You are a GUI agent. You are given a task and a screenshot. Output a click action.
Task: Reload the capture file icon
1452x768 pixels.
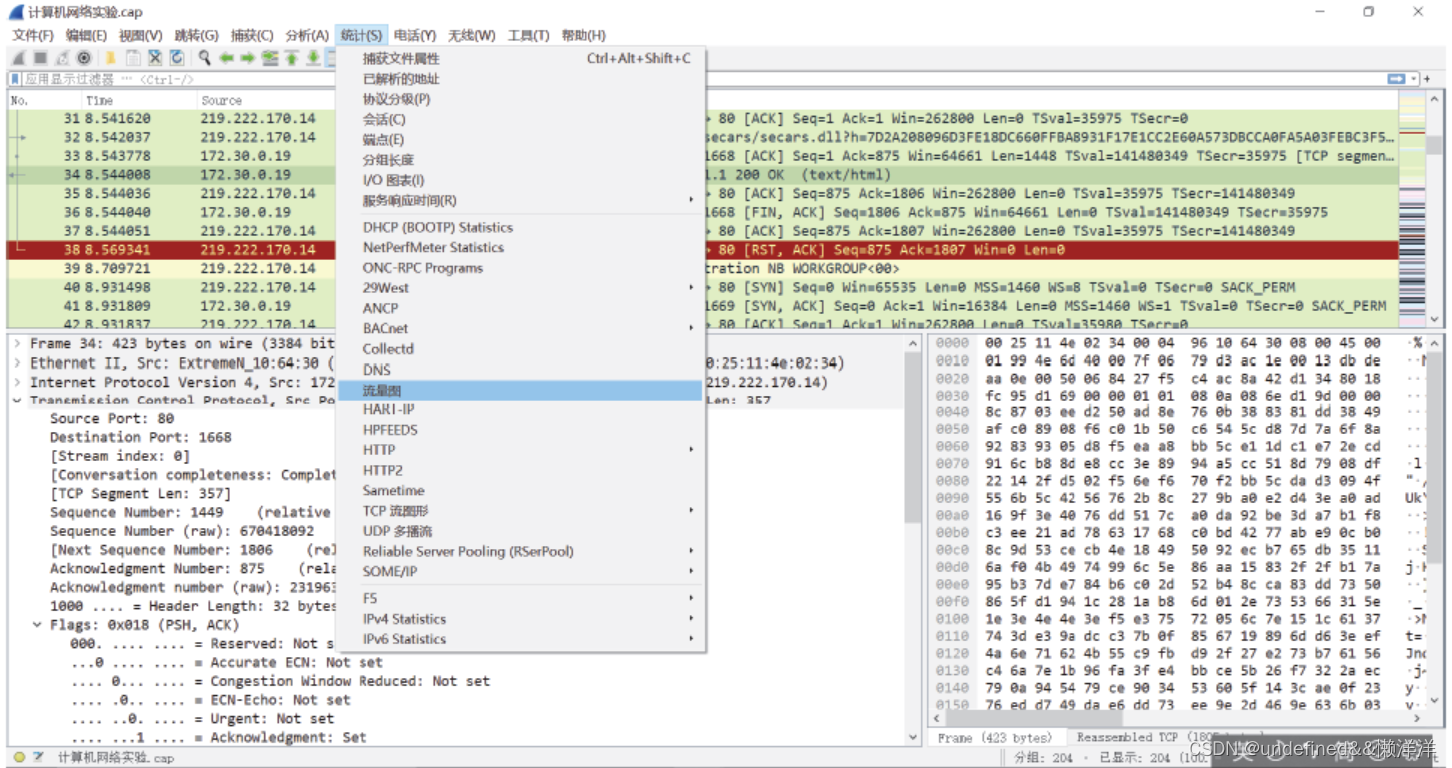177,58
